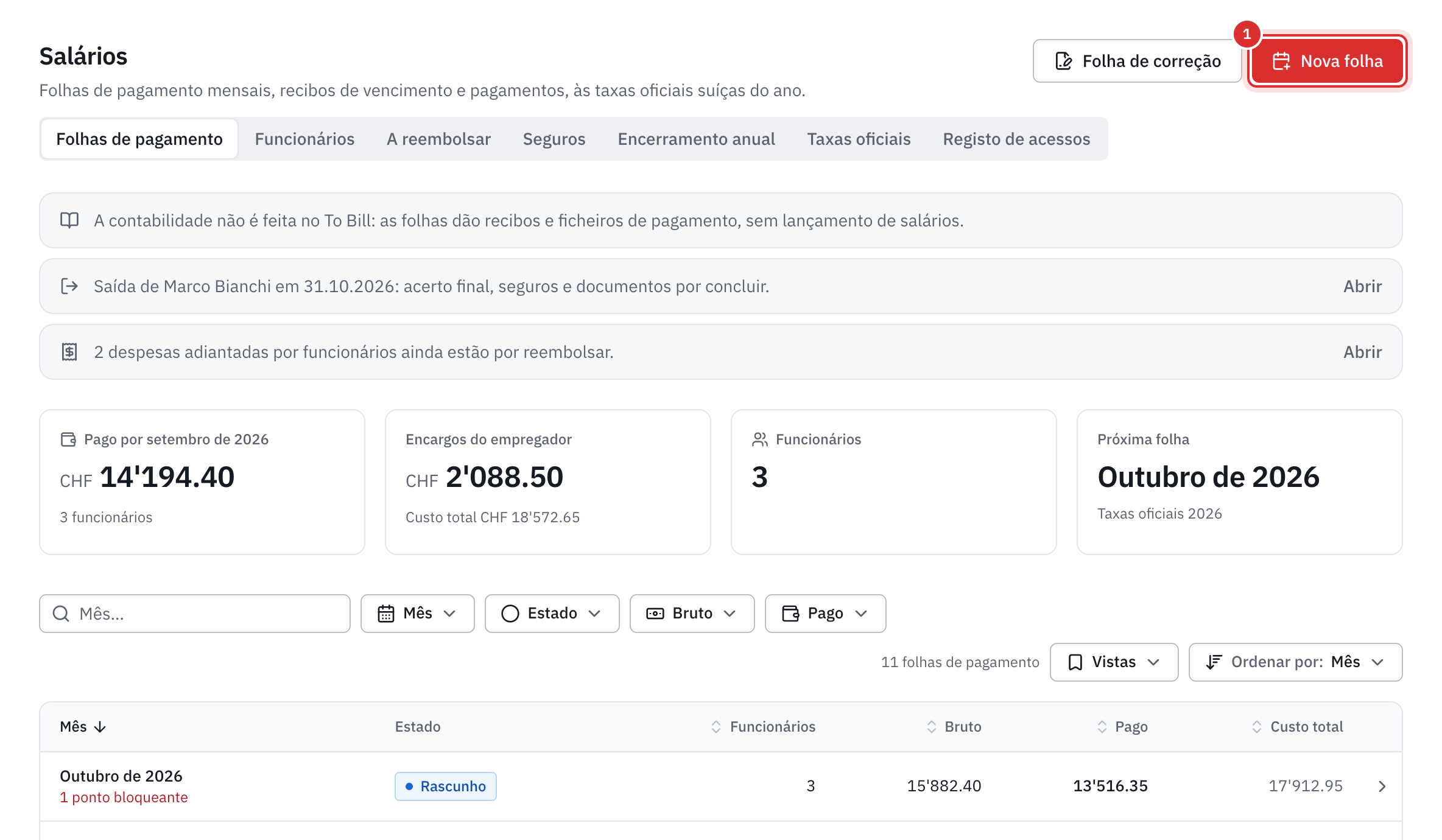Image resolution: width=1442 pixels, height=840 pixels.
Task: Click the wallet icon in Pago por setembro card
Action: coord(68,439)
